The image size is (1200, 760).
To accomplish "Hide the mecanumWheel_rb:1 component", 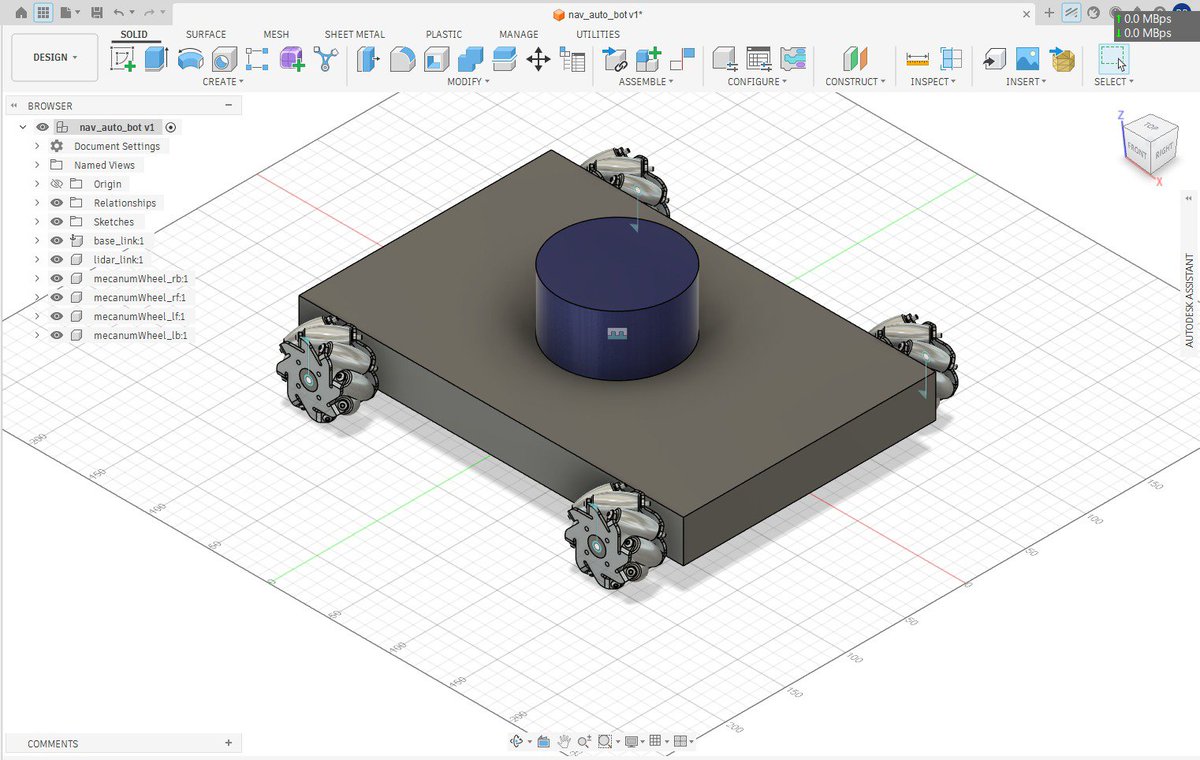I will [56, 279].
